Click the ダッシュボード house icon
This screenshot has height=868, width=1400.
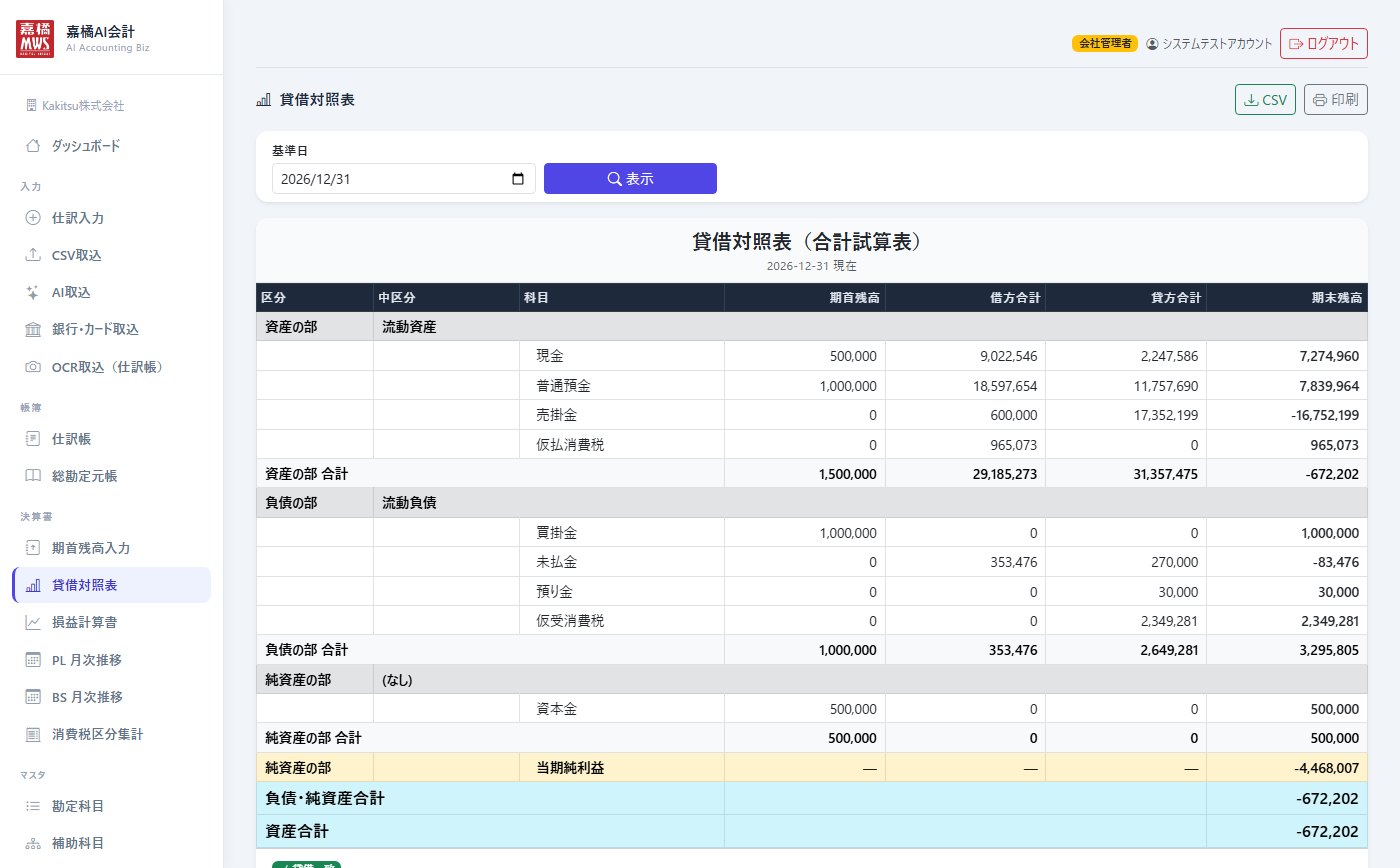[33, 146]
